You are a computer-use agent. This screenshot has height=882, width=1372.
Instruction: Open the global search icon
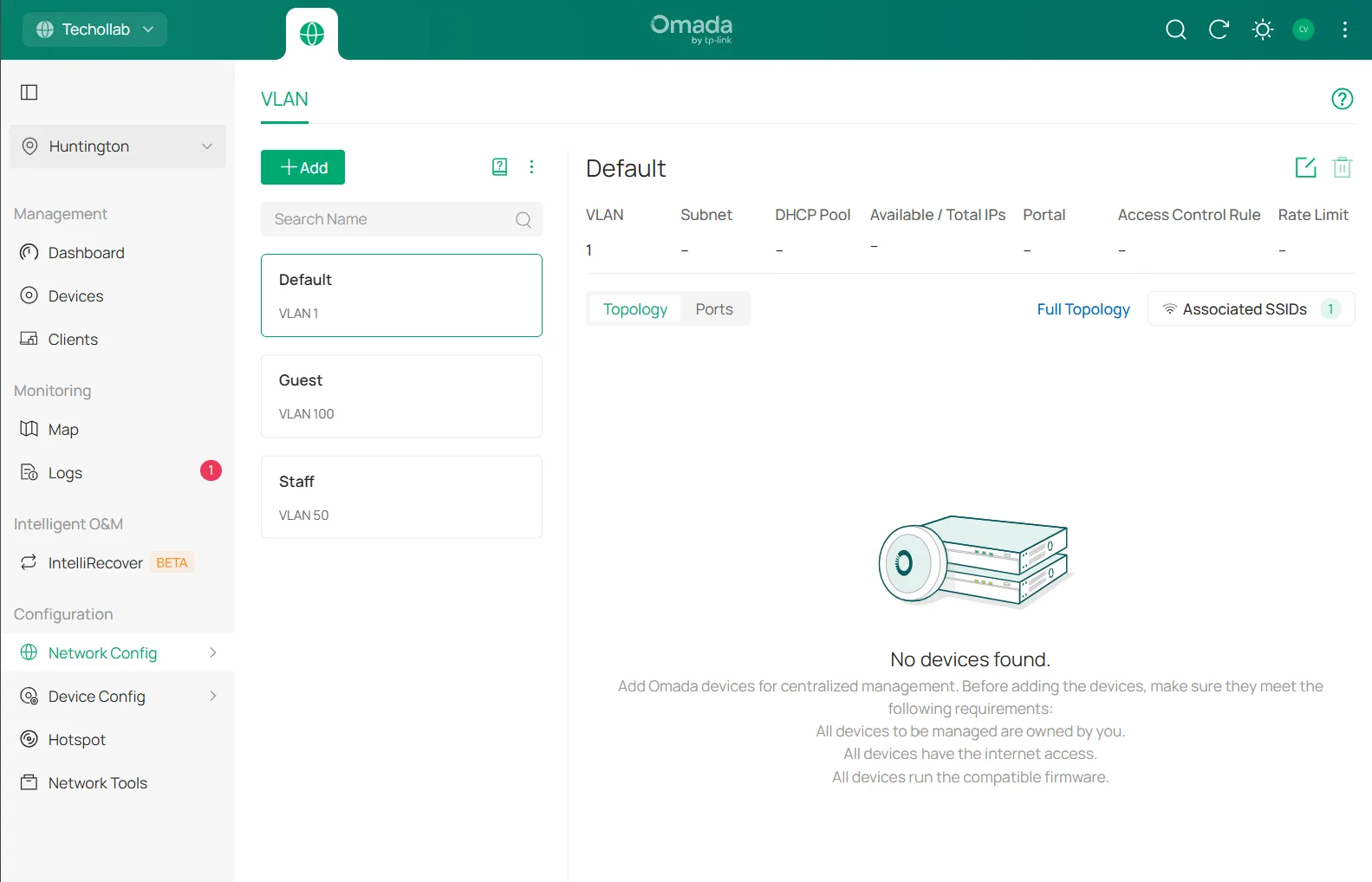pyautogui.click(x=1175, y=29)
